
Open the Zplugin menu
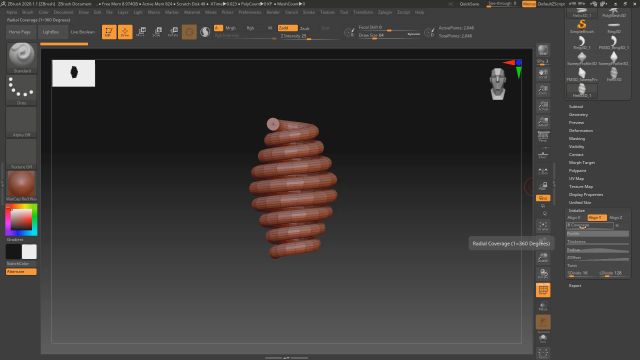tap(385, 12)
